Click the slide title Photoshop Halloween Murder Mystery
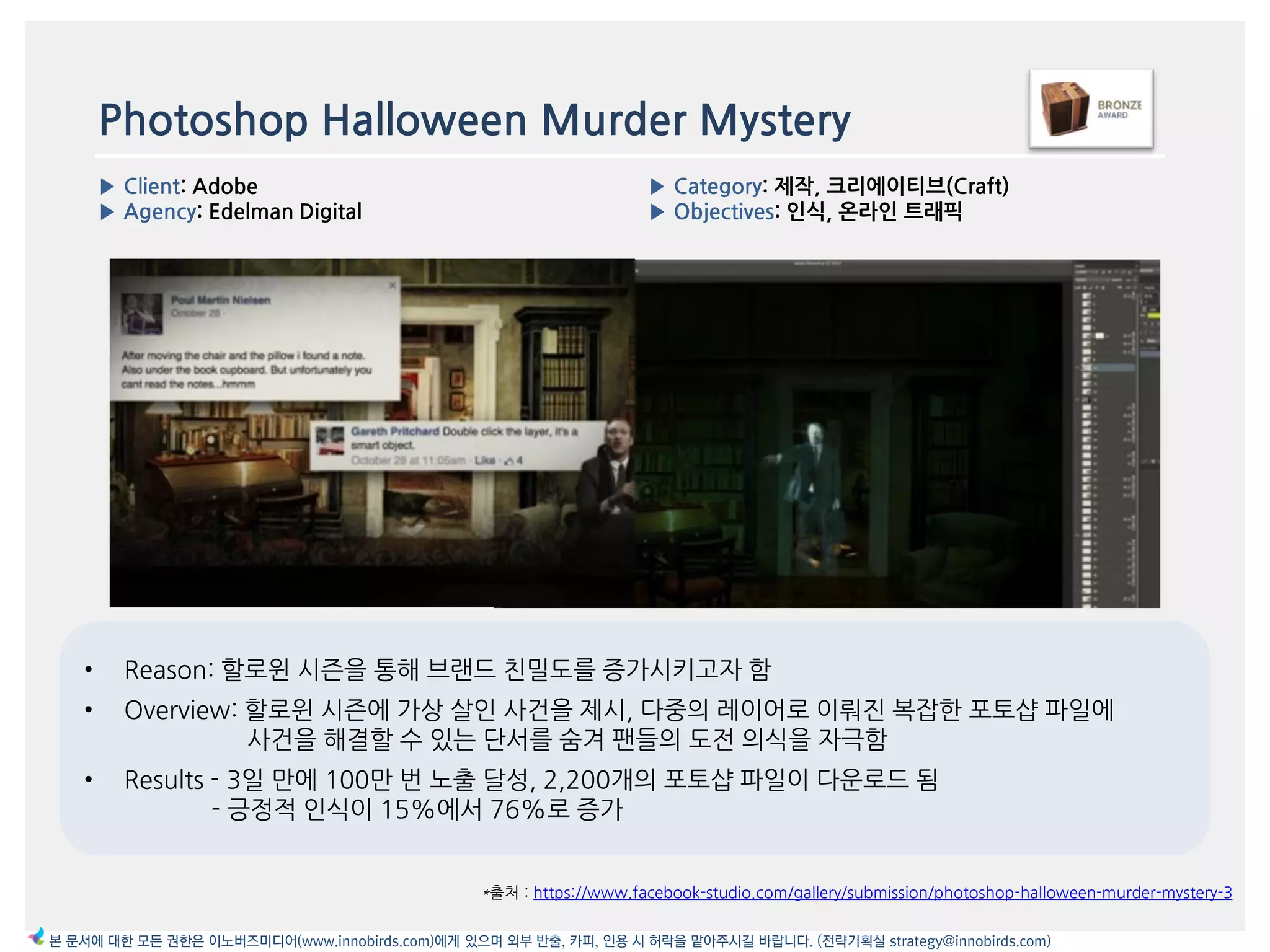This screenshot has width=1270, height=952. (474, 120)
